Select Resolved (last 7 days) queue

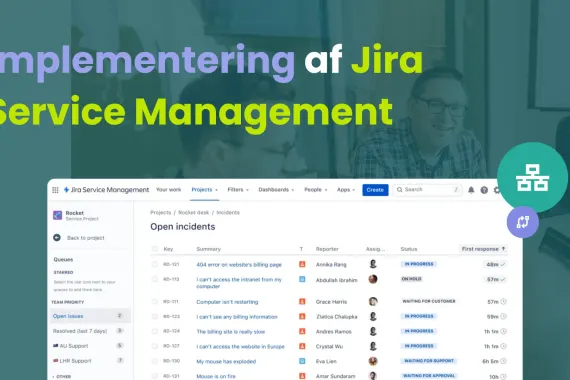pyautogui.click(x=90, y=331)
